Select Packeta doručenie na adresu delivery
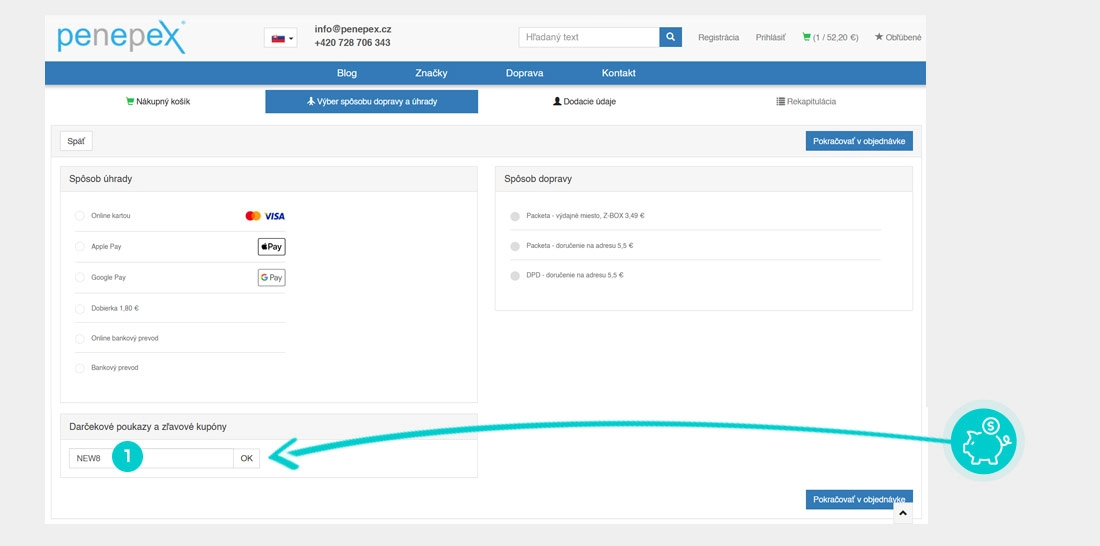 515,246
